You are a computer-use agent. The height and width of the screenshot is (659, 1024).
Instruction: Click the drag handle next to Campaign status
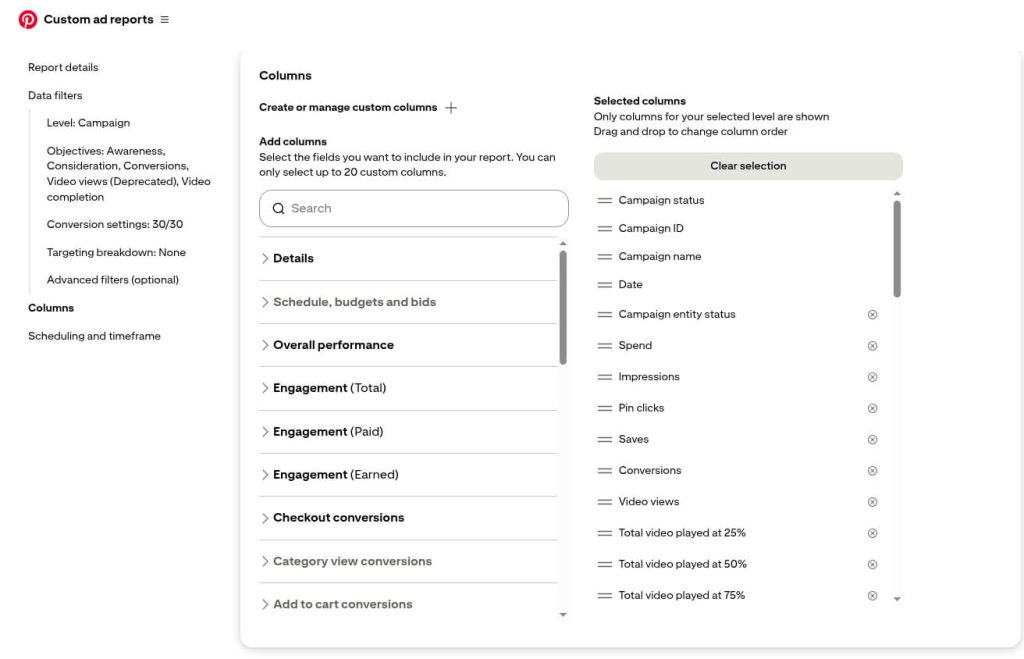[607, 200]
